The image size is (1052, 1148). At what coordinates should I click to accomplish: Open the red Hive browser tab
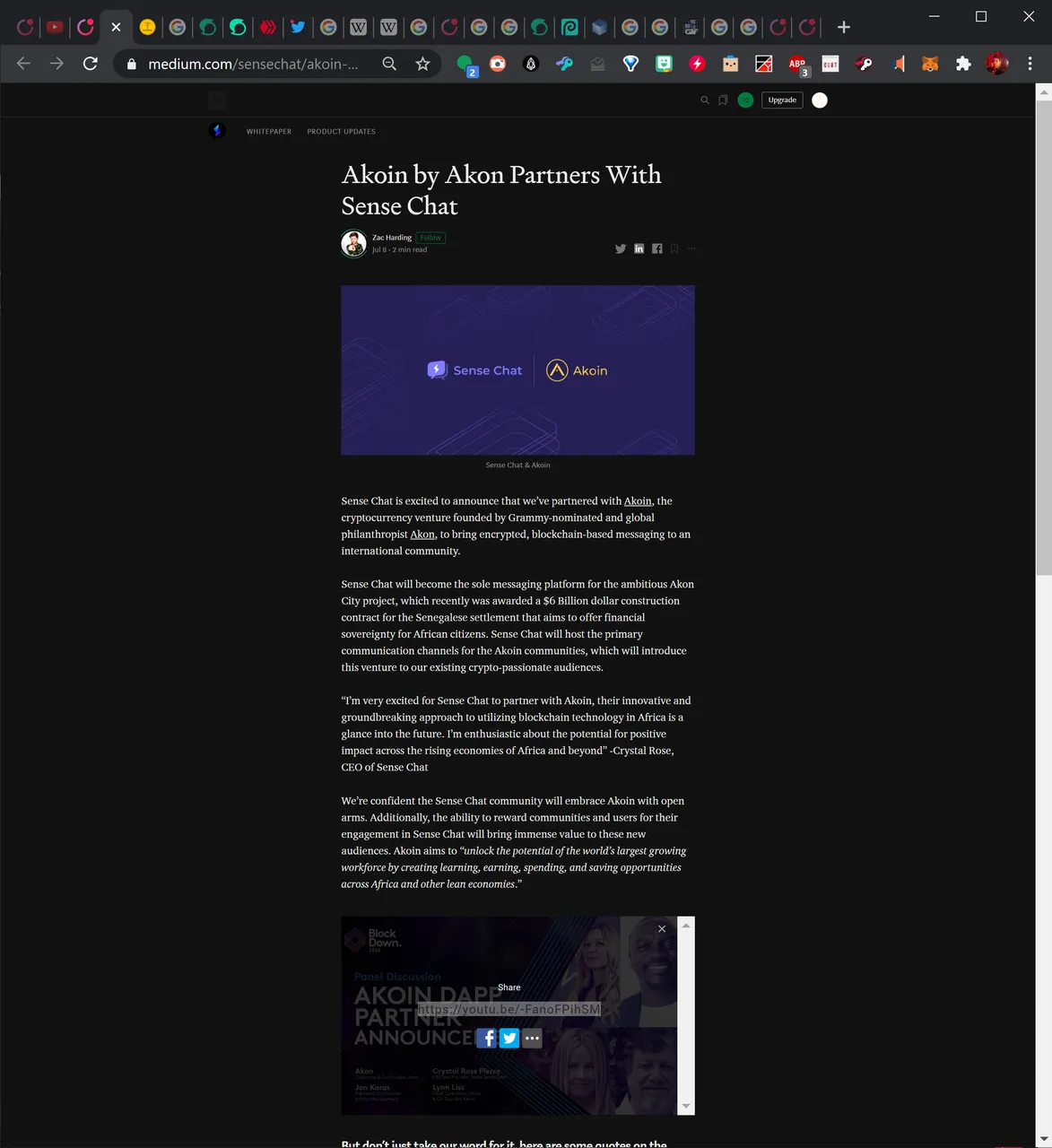coord(267,27)
